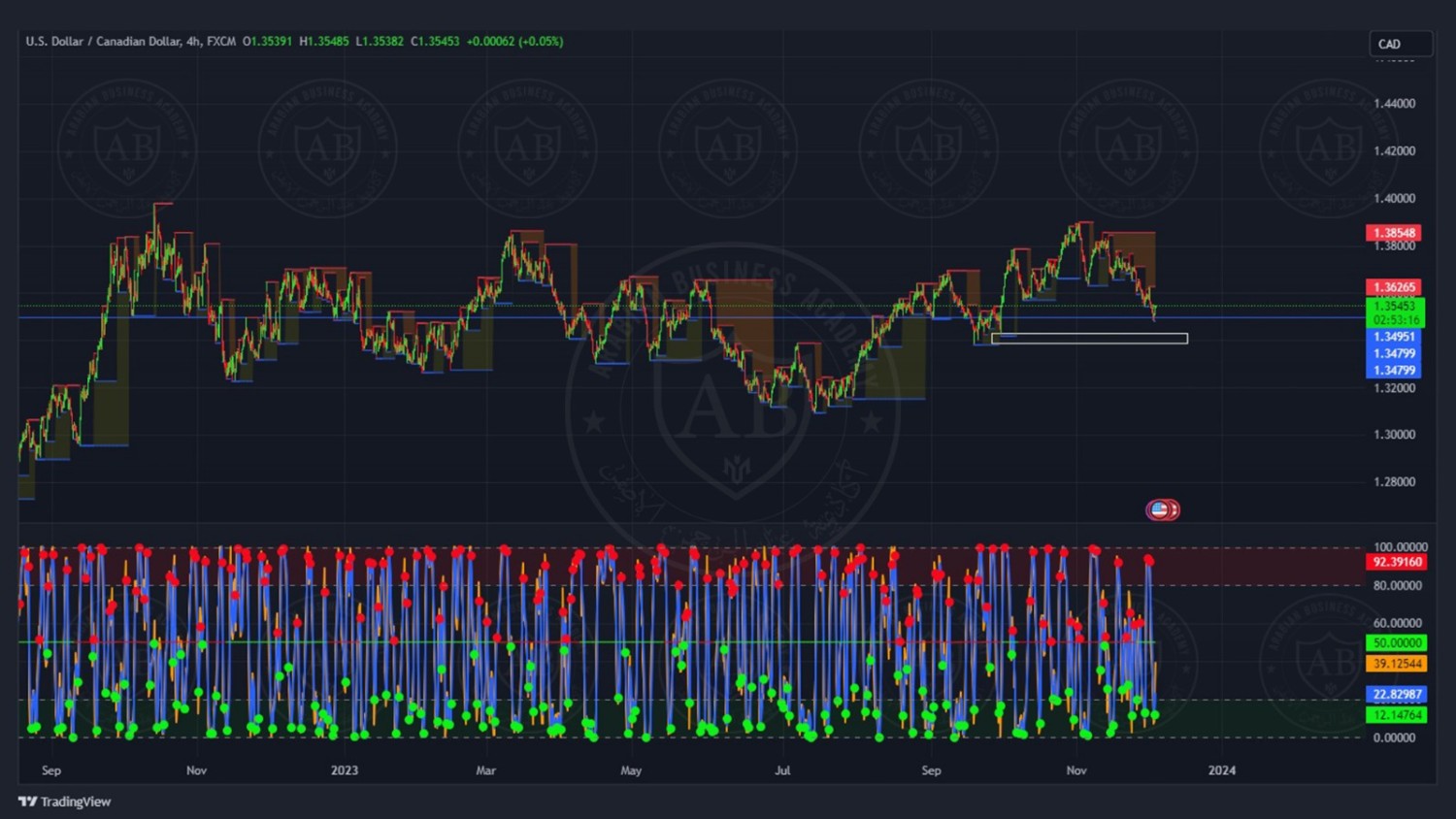Click the US flag economic event icon
The image size is (1456, 819).
click(x=1159, y=509)
